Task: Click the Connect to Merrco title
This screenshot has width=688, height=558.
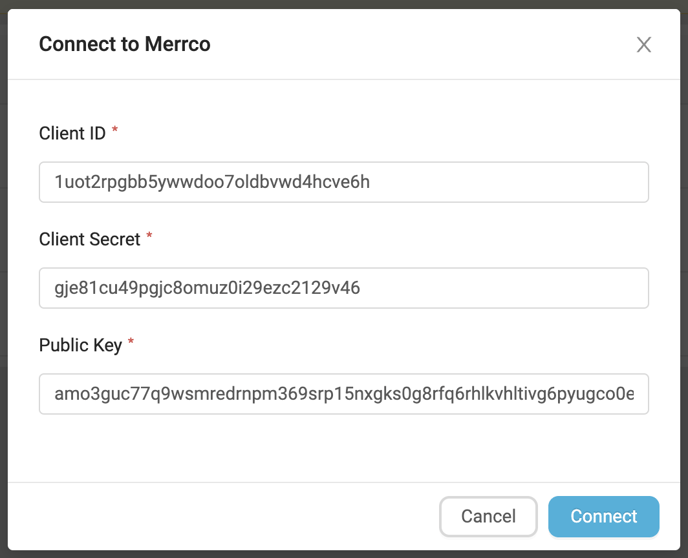Action: tap(124, 44)
